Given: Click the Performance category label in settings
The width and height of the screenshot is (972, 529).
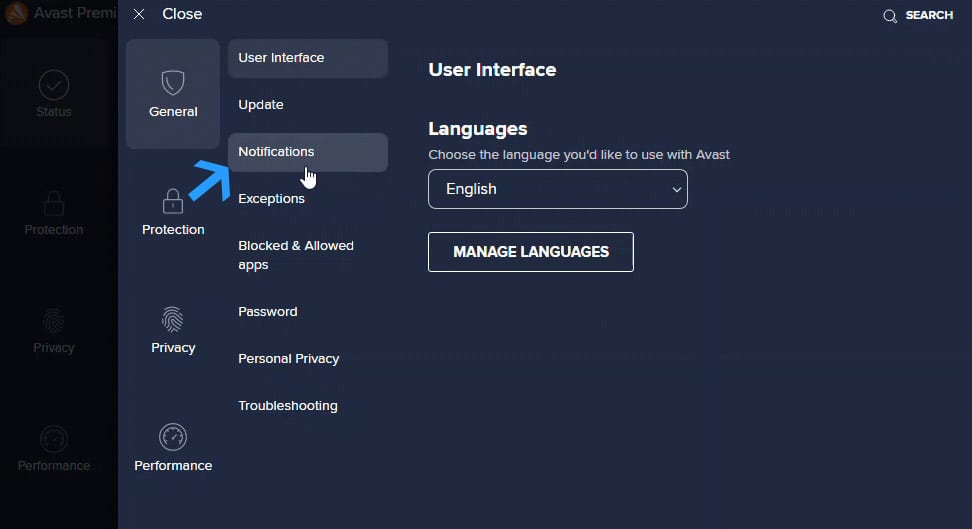Looking at the screenshot, I should (173, 466).
